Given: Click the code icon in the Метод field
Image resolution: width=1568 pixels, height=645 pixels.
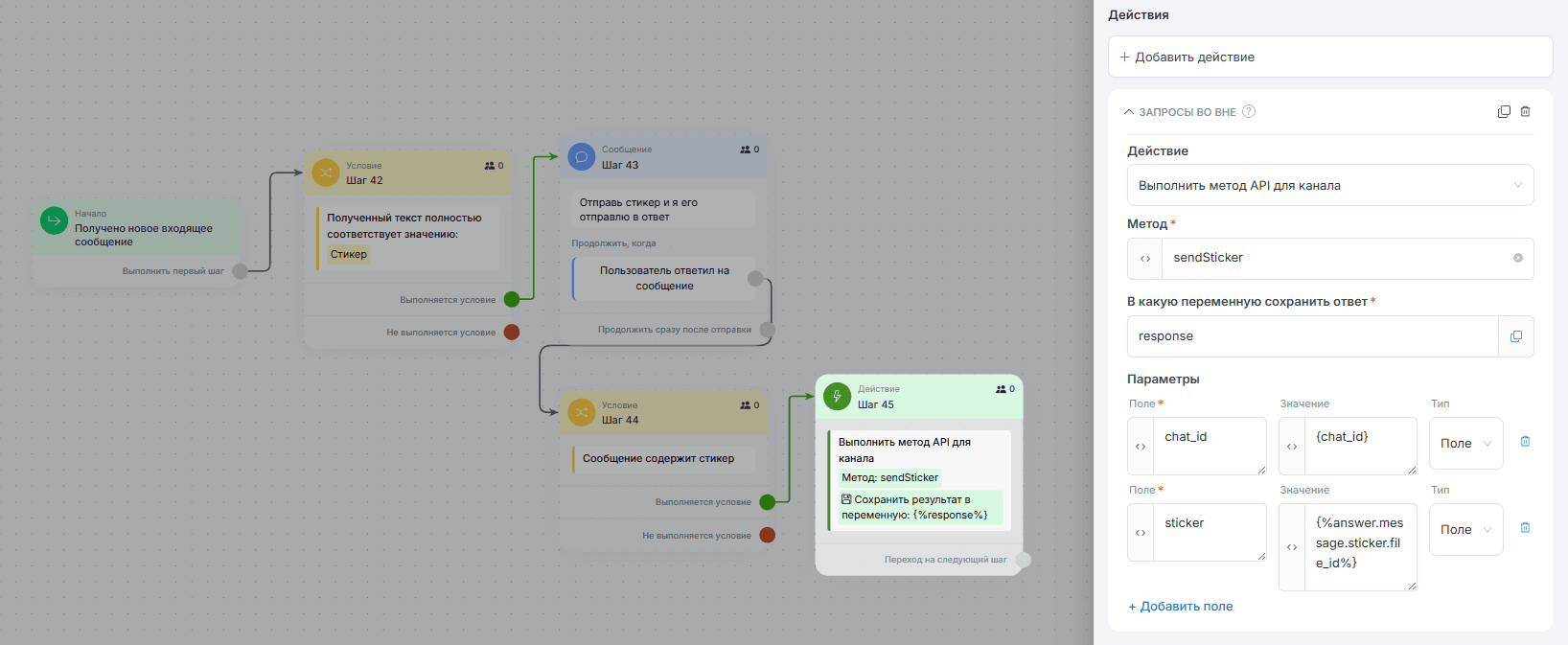Looking at the screenshot, I should pos(1145,259).
